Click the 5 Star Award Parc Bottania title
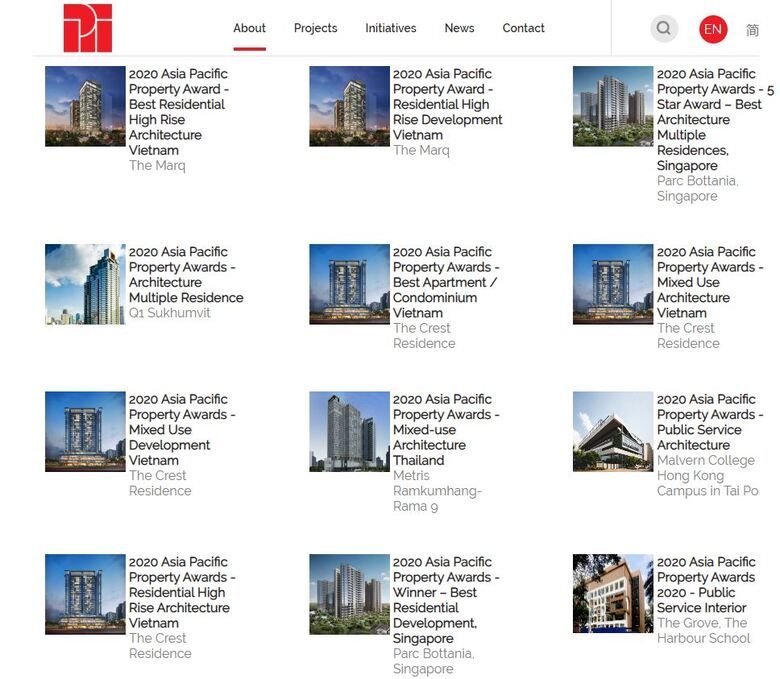Viewport: 780px width, 679px height. tap(712, 119)
